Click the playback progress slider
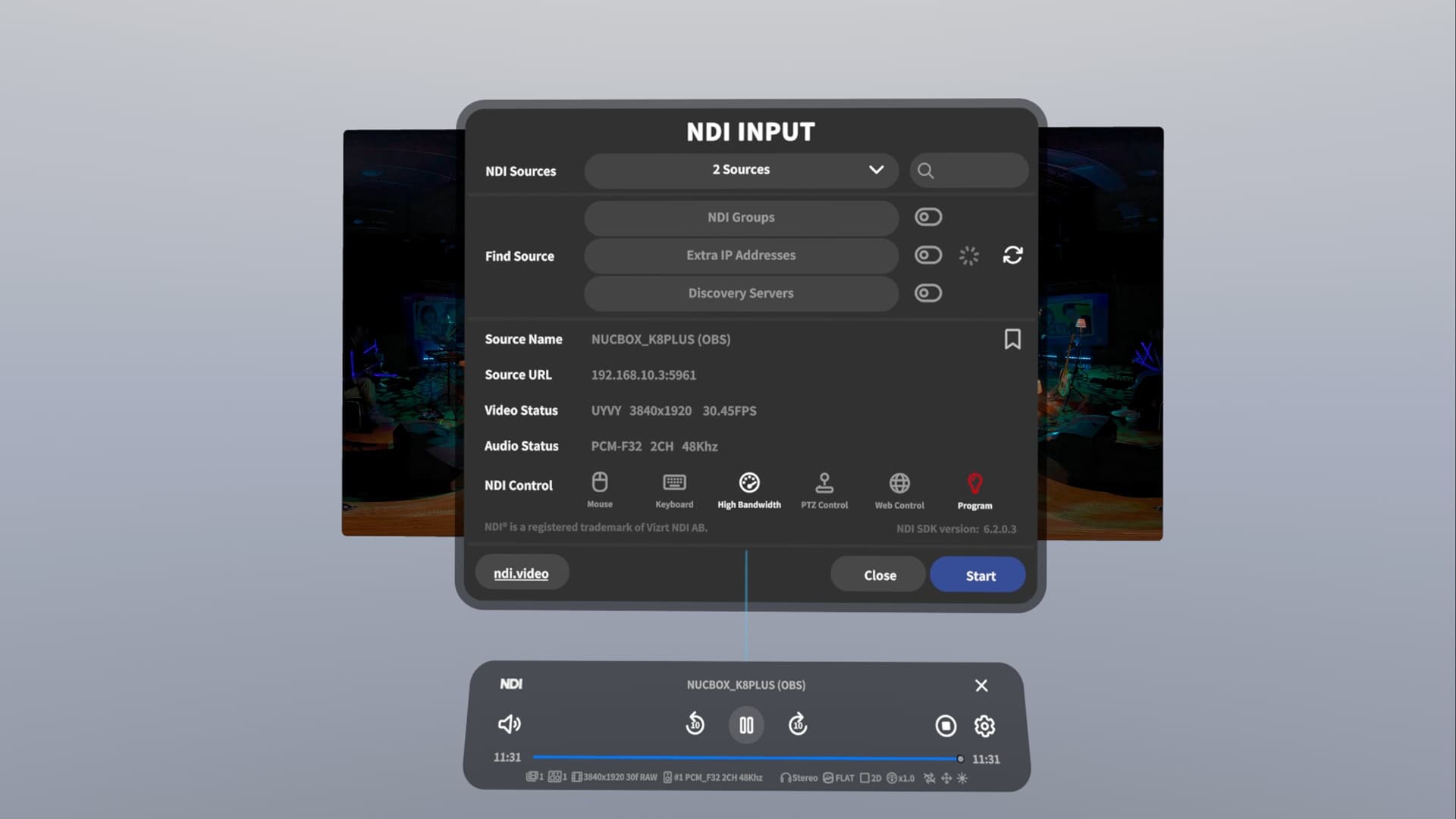The image size is (1456, 819). coord(747,758)
